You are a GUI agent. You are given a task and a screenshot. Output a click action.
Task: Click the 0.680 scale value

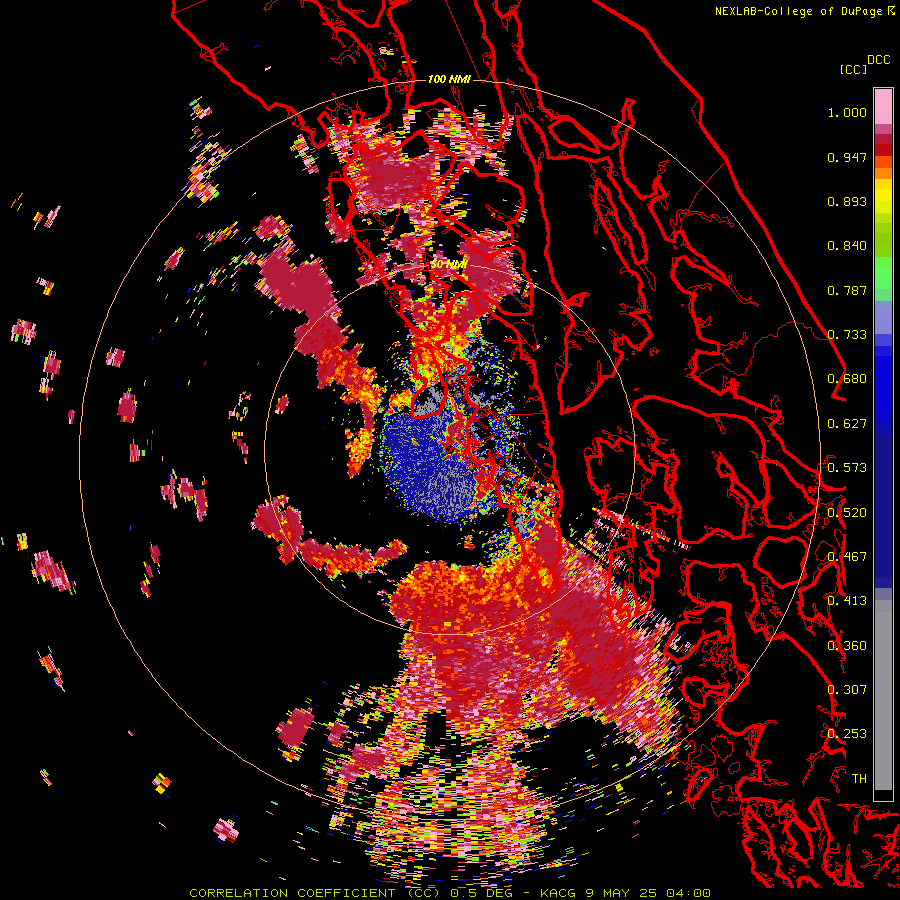(x=847, y=379)
